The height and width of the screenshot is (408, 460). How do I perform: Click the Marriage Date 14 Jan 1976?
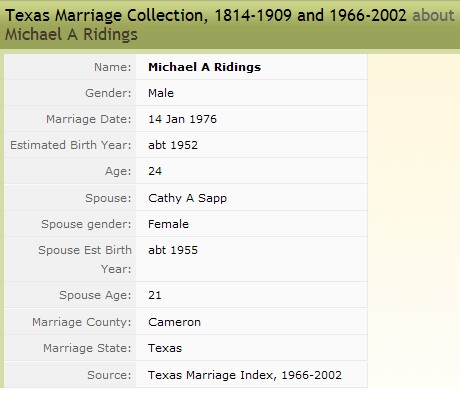182,119
